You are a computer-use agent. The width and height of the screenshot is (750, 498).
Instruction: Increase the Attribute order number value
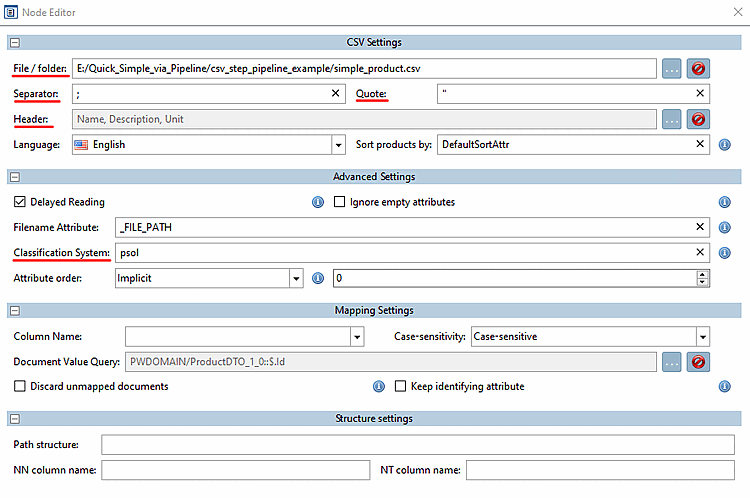702,274
